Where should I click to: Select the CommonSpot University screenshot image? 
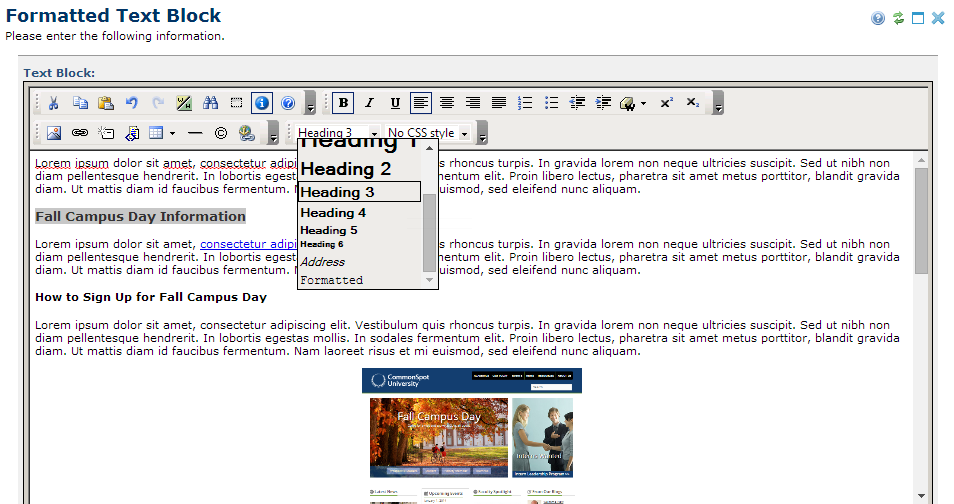[x=472, y=435]
